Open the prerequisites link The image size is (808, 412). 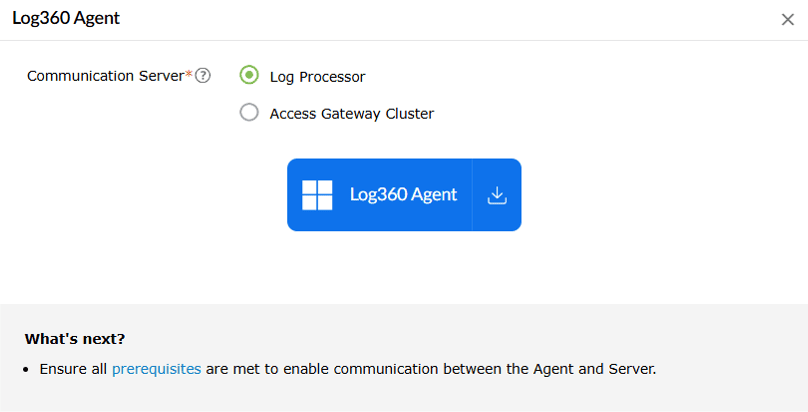click(x=156, y=369)
